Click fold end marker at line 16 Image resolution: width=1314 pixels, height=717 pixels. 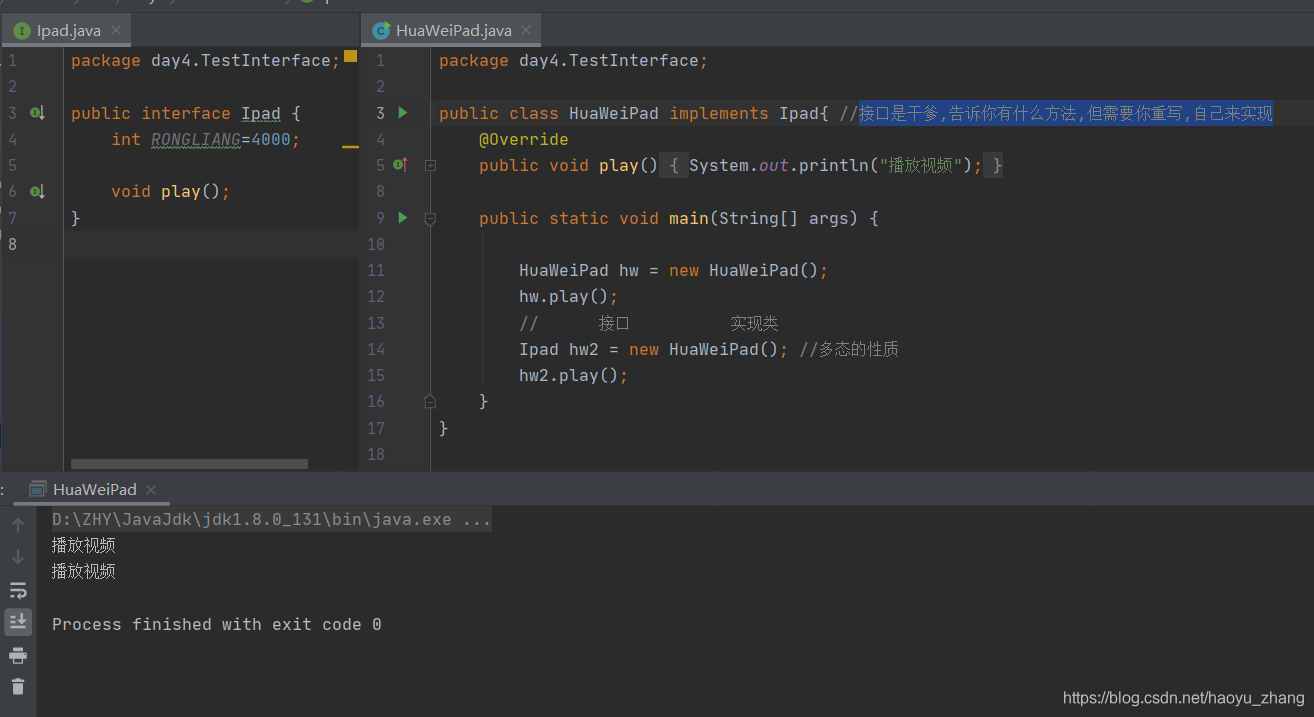click(x=430, y=401)
